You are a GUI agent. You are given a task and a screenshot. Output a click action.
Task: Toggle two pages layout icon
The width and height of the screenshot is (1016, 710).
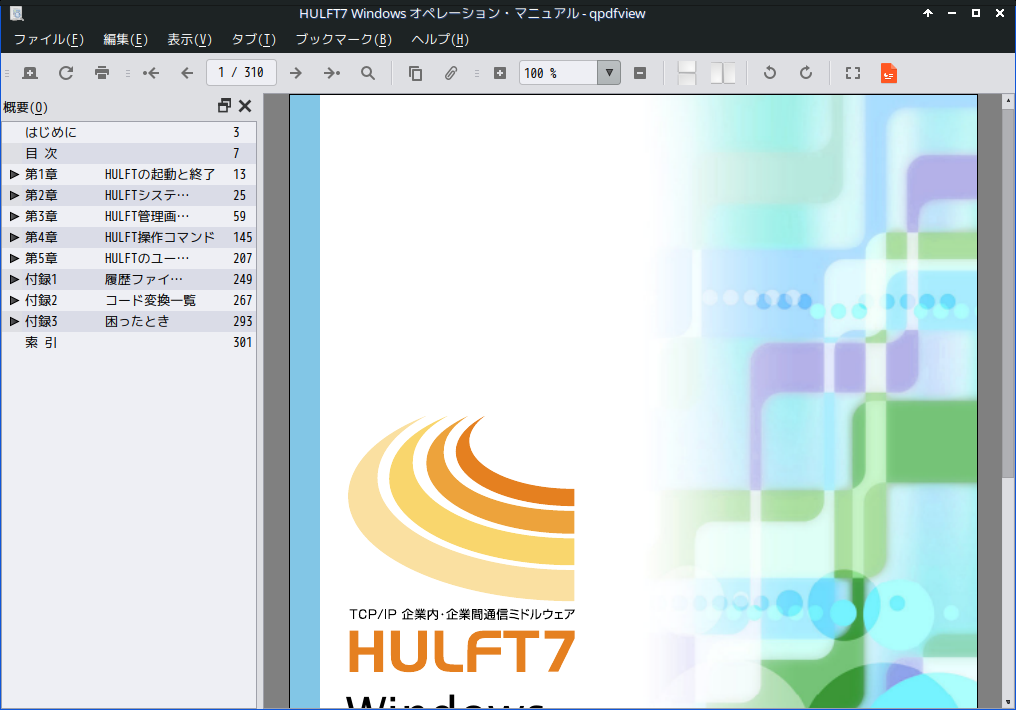tap(722, 73)
